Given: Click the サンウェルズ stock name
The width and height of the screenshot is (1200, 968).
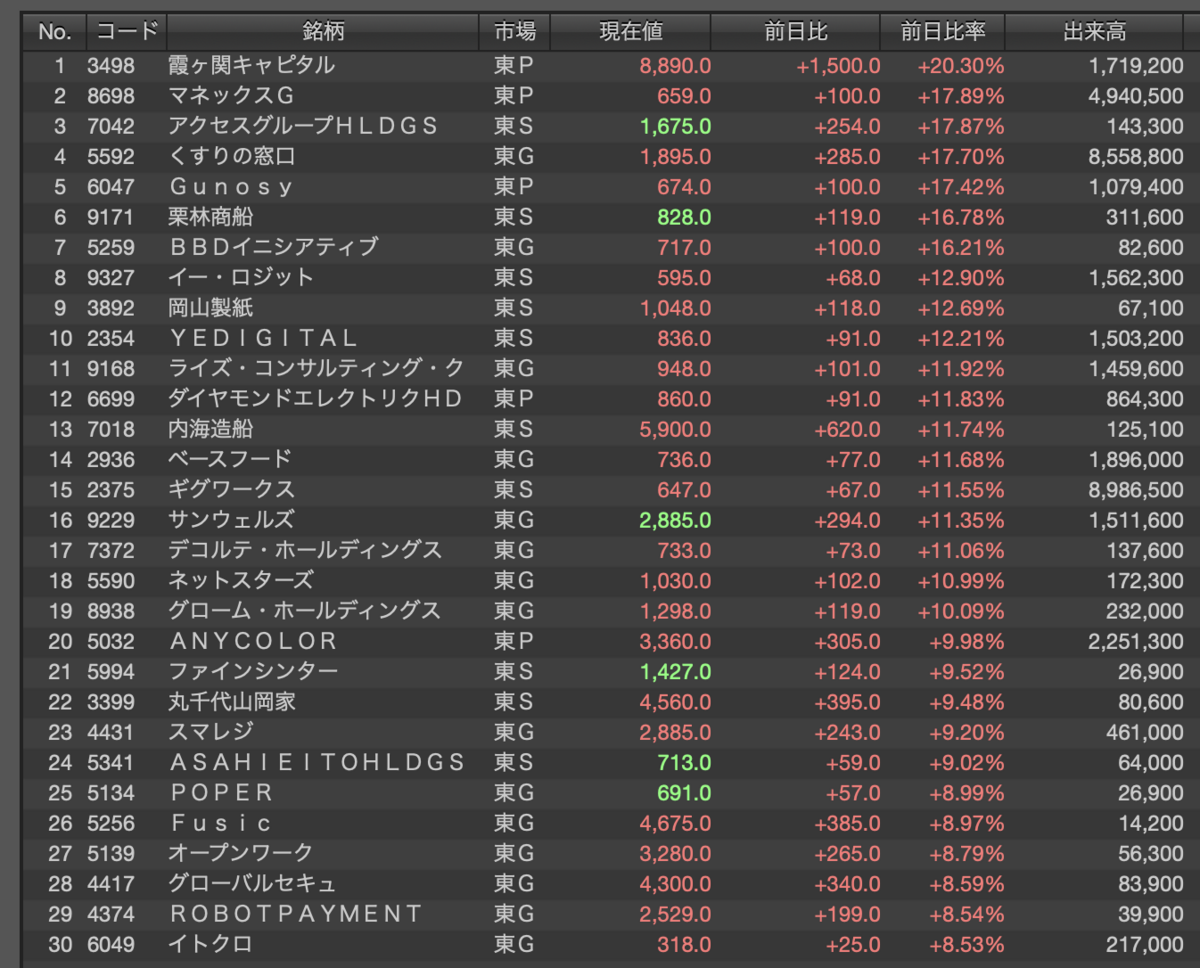Looking at the screenshot, I should (x=232, y=520).
